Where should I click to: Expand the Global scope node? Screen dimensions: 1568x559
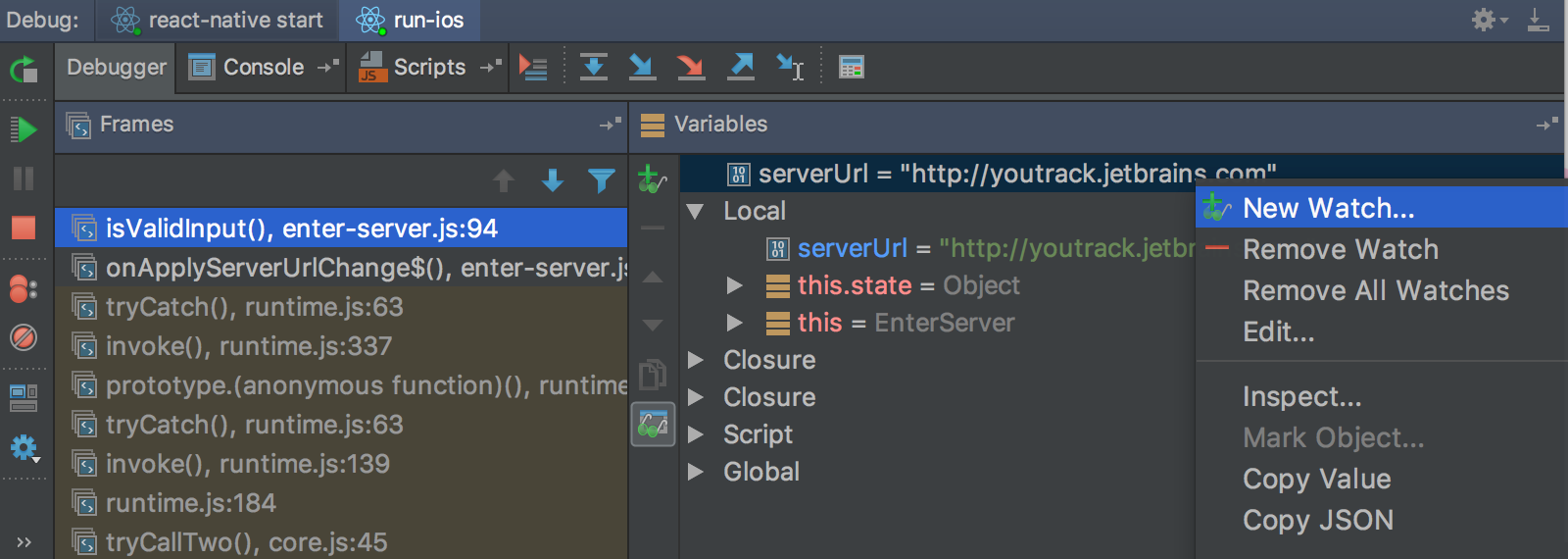pyautogui.click(x=696, y=472)
